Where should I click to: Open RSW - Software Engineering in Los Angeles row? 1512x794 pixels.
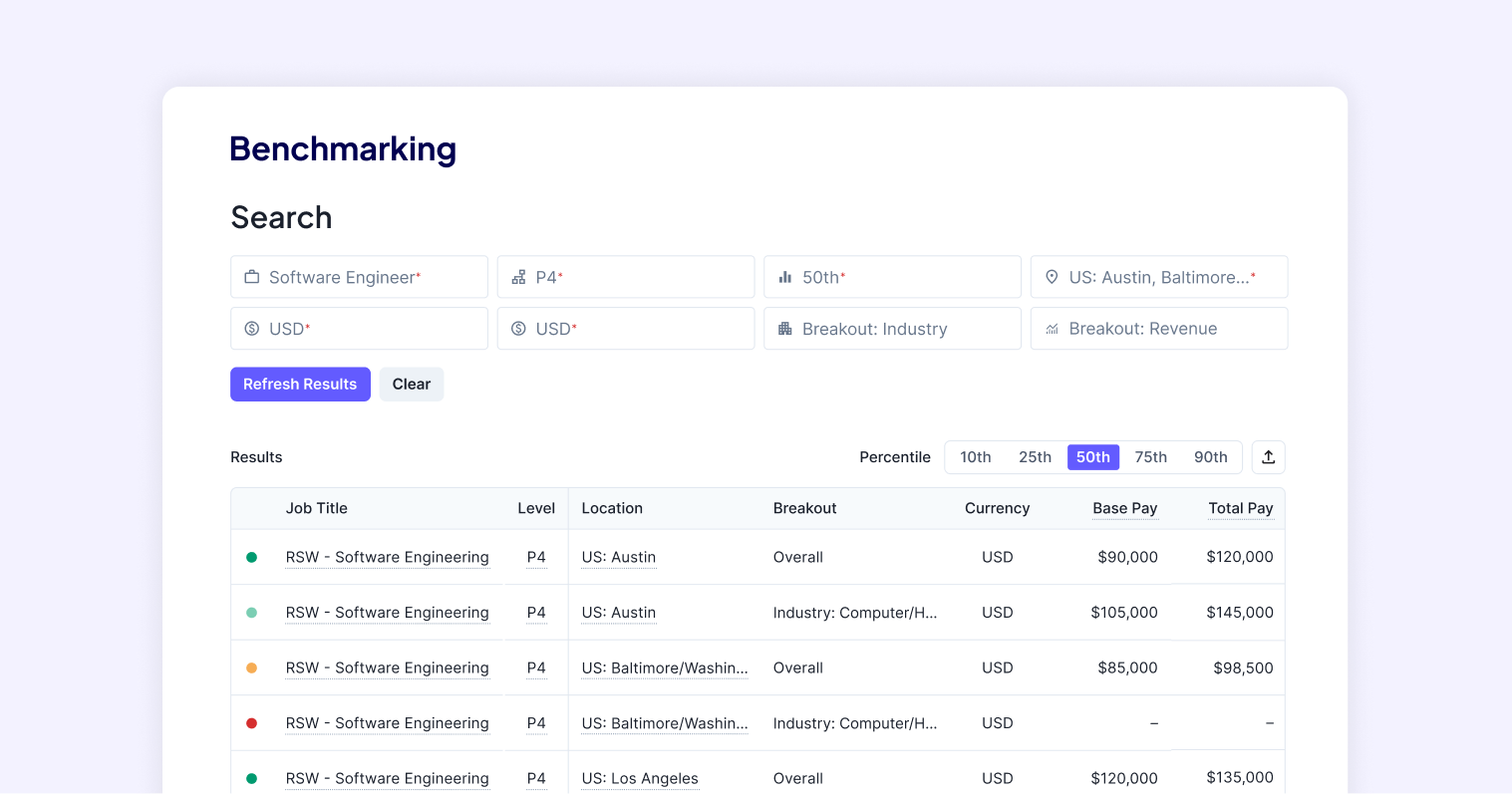388,778
